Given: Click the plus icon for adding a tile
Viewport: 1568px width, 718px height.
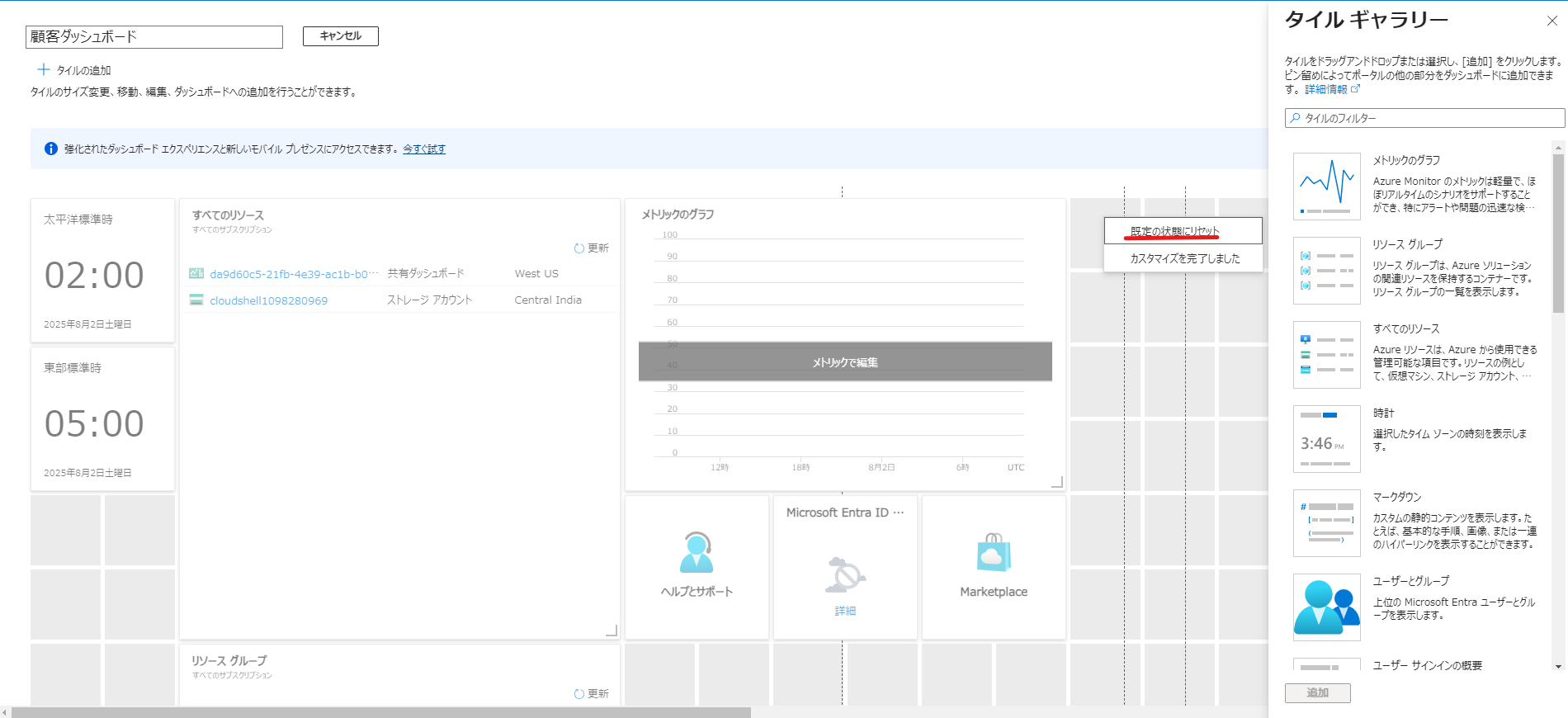Looking at the screenshot, I should (44, 69).
